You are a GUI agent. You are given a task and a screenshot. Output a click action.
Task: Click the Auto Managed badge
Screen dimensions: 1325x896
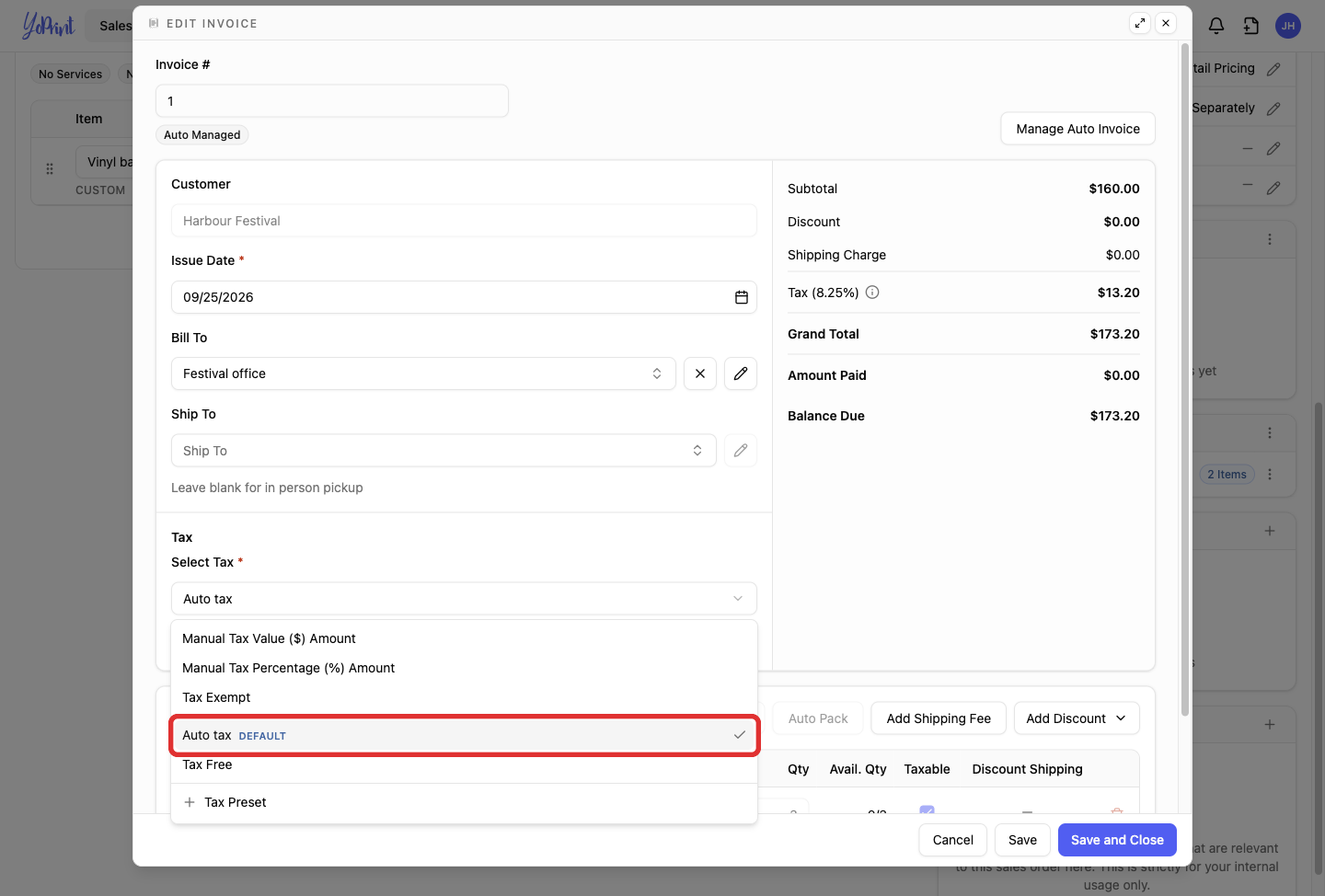pos(202,135)
